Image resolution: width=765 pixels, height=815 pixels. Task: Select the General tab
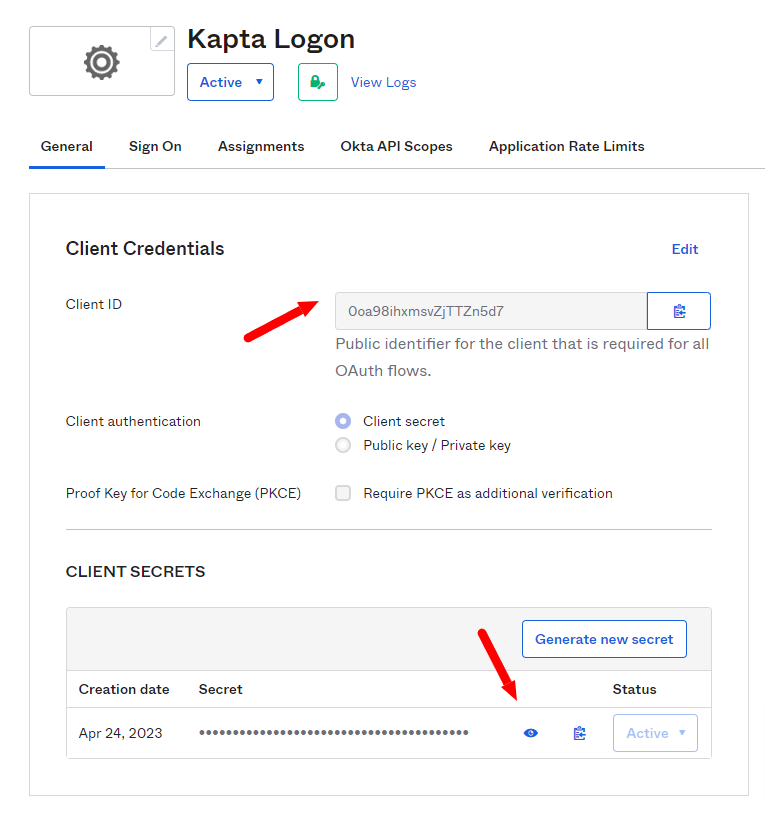coord(67,146)
